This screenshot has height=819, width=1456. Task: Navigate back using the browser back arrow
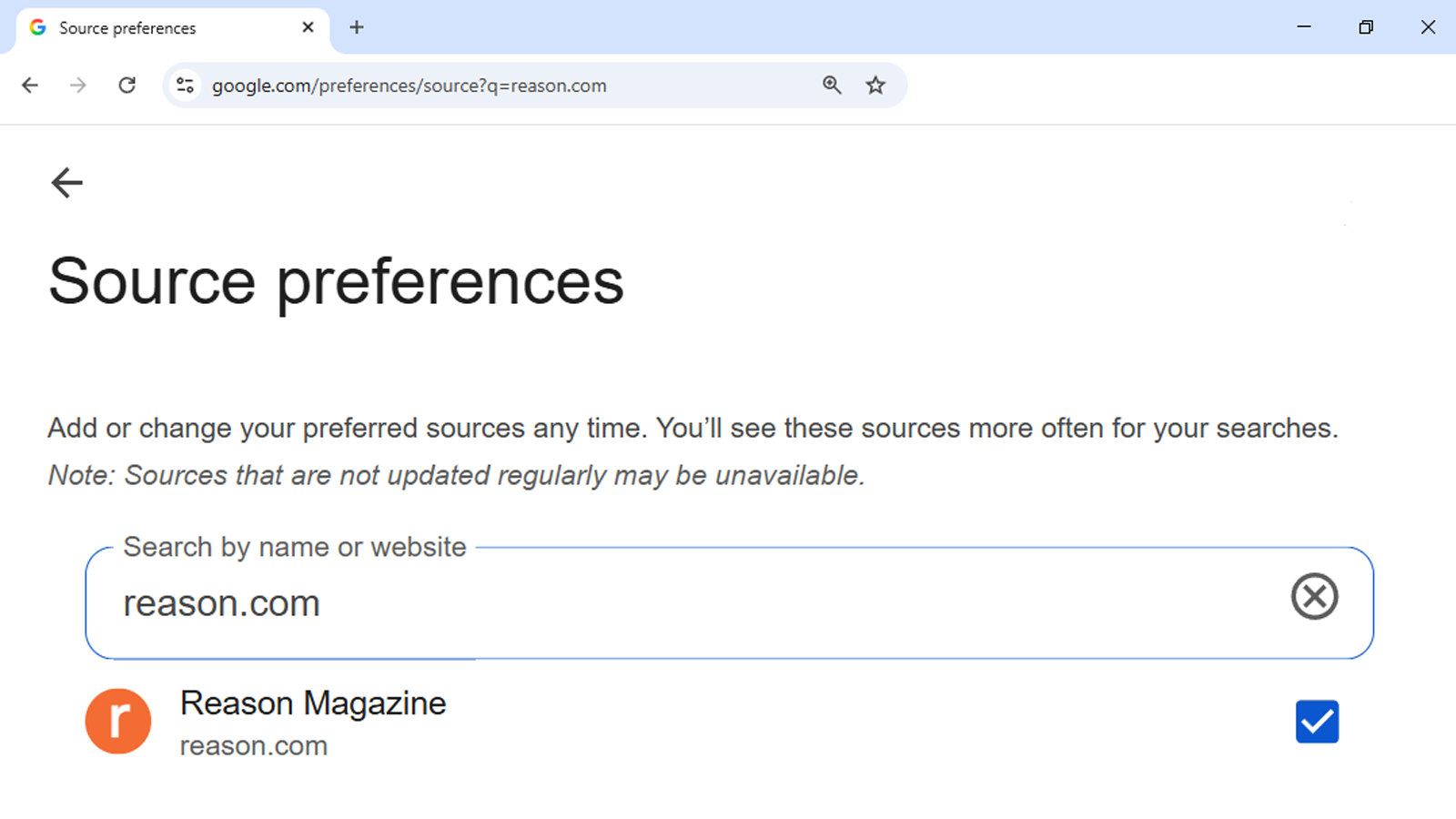point(30,85)
